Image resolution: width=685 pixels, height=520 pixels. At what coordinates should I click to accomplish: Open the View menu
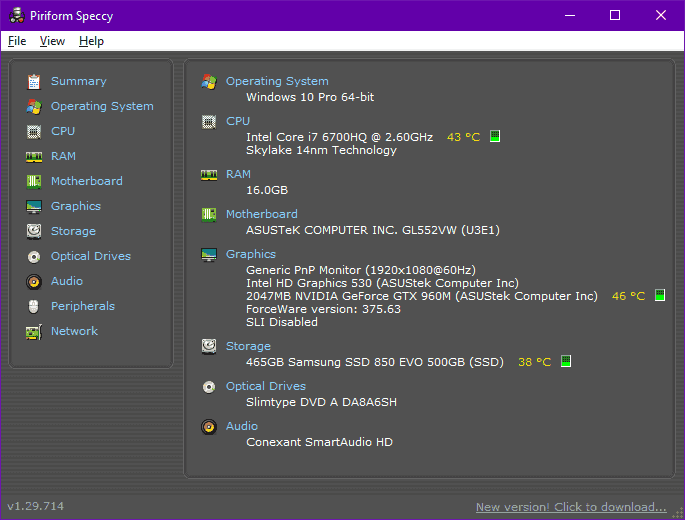coord(52,41)
